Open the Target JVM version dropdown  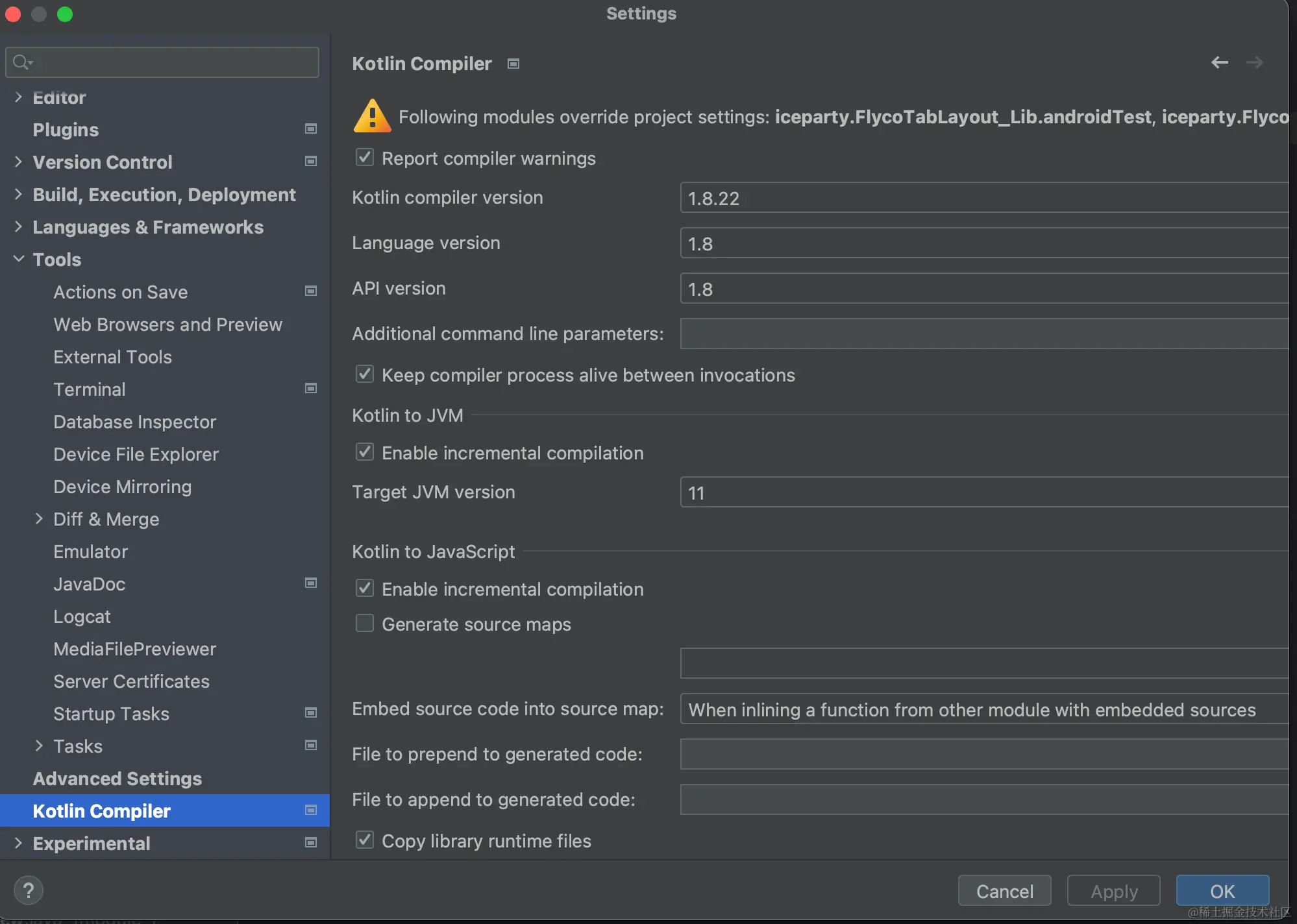click(x=983, y=492)
